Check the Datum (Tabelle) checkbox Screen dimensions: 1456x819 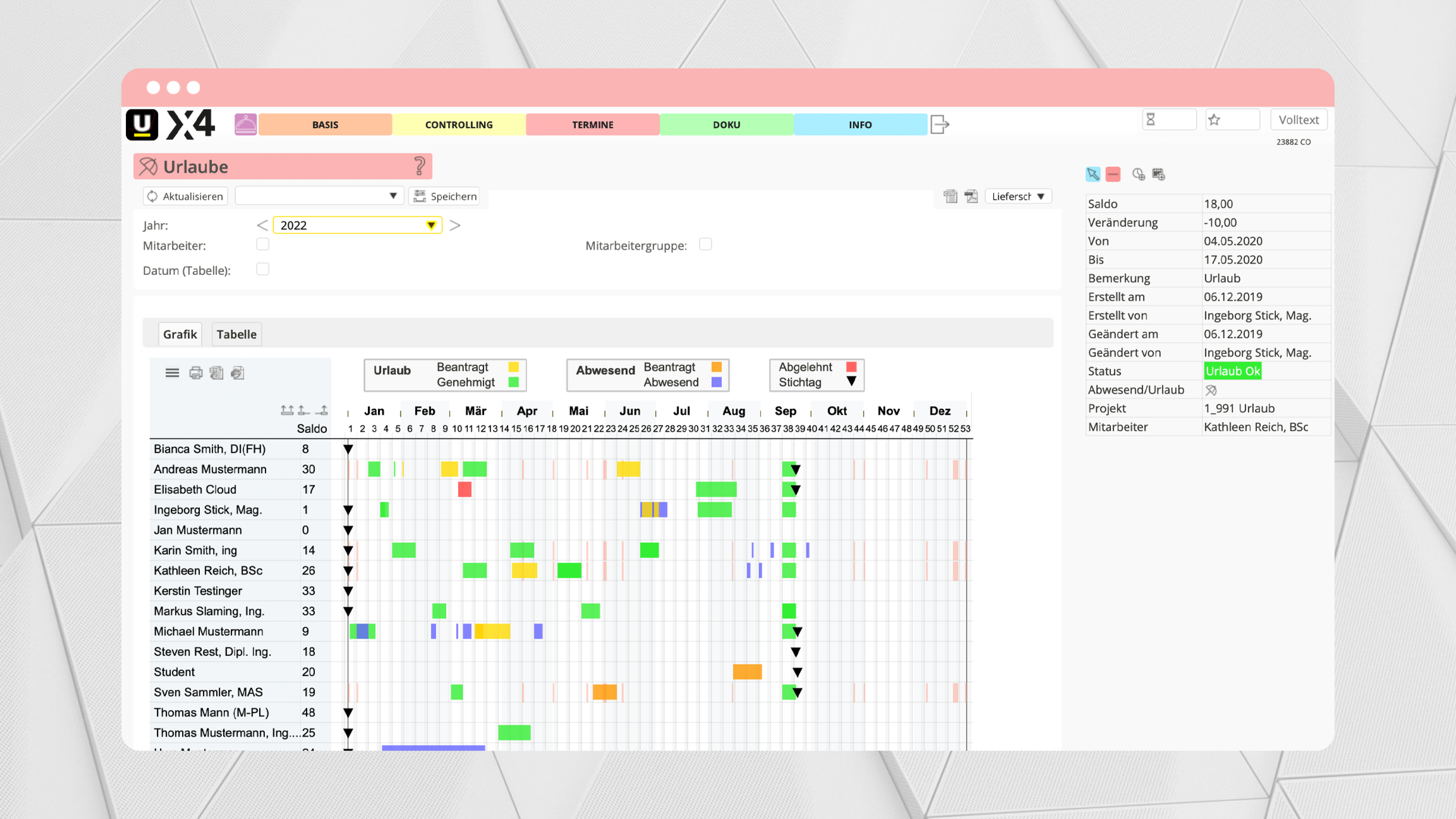coord(262,269)
